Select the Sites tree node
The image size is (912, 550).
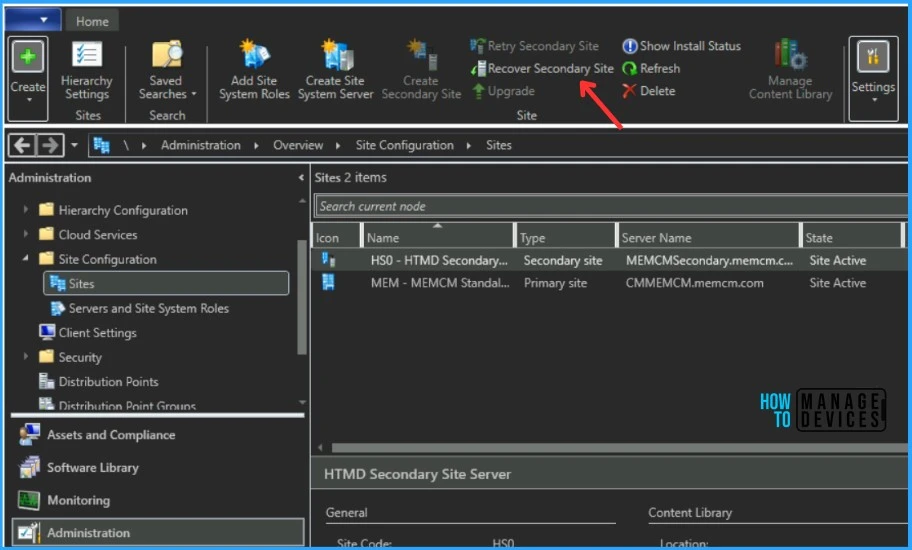coord(166,284)
